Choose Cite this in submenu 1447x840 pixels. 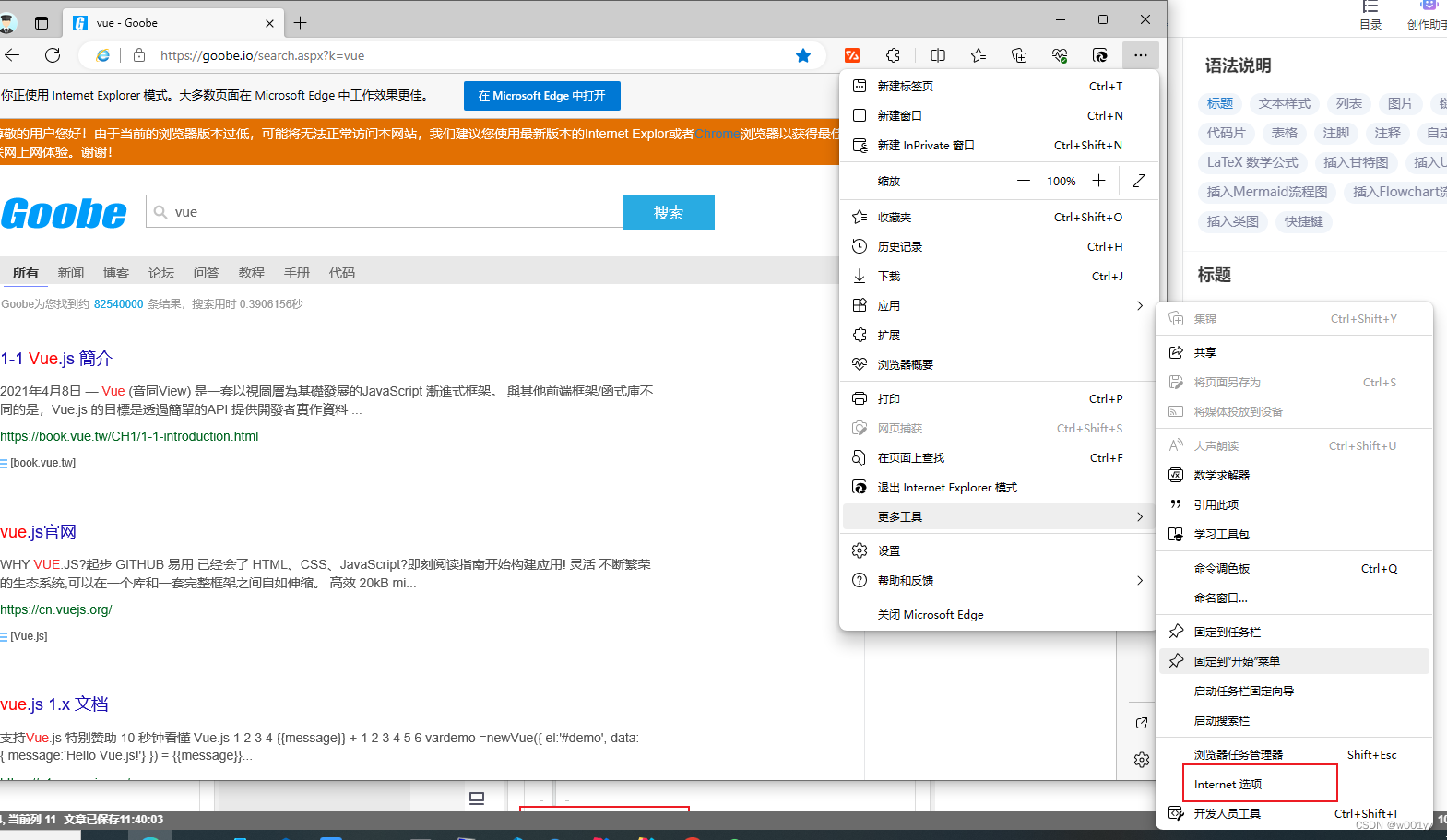pyautogui.click(x=1294, y=504)
